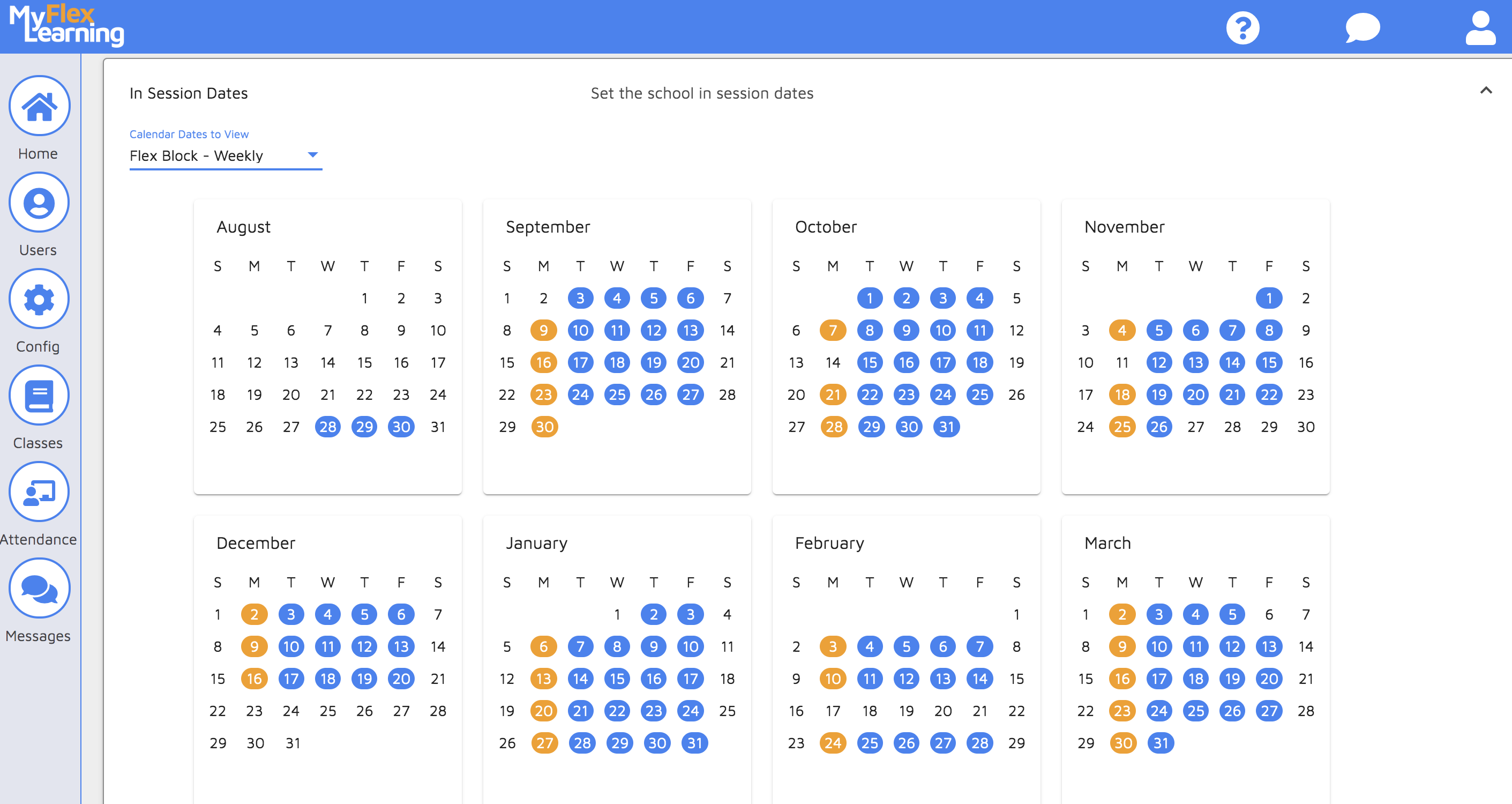This screenshot has height=804, width=1512.
Task: Open the Messages section in sidebar
Action: (x=39, y=588)
